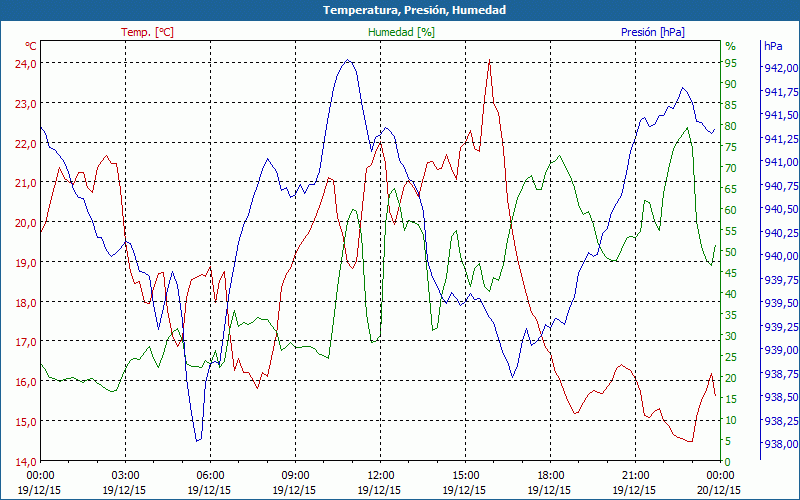This screenshot has width=800, height=500.
Task: Click the '942,00' pressure axis value
Action: tap(781, 68)
